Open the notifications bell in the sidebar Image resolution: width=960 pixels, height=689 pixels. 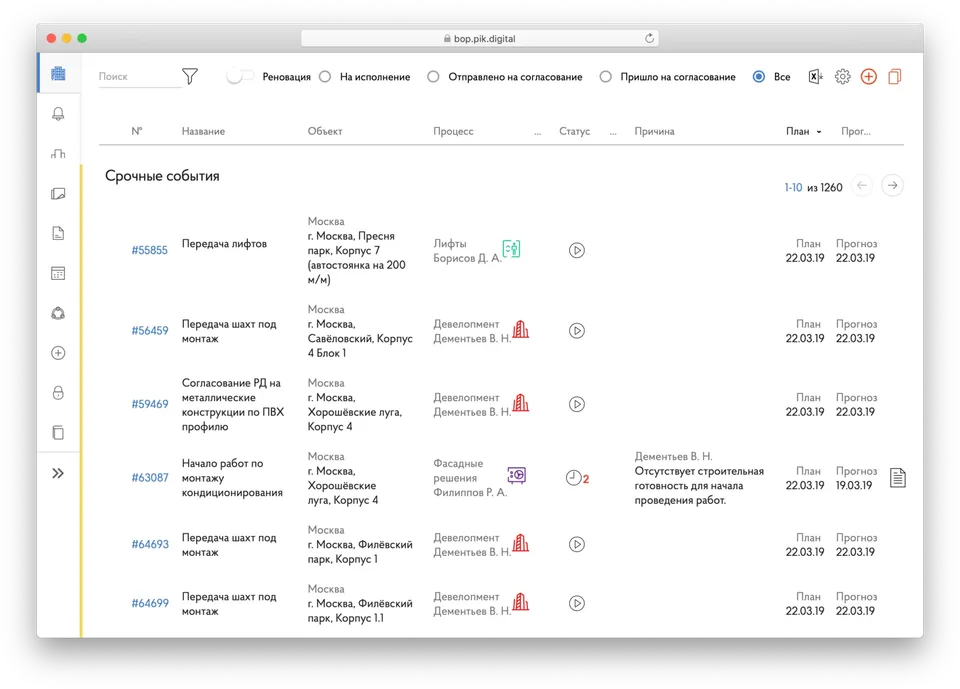[57, 113]
